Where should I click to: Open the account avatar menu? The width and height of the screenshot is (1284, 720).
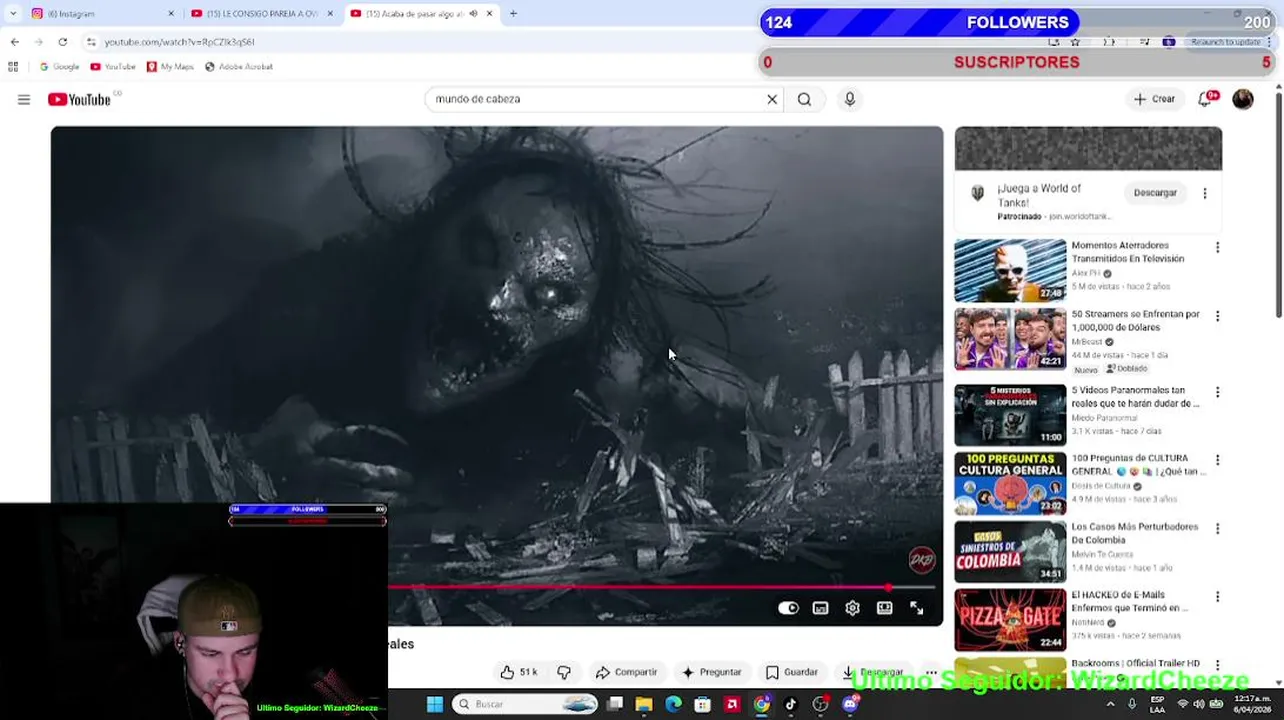pyautogui.click(x=1243, y=99)
